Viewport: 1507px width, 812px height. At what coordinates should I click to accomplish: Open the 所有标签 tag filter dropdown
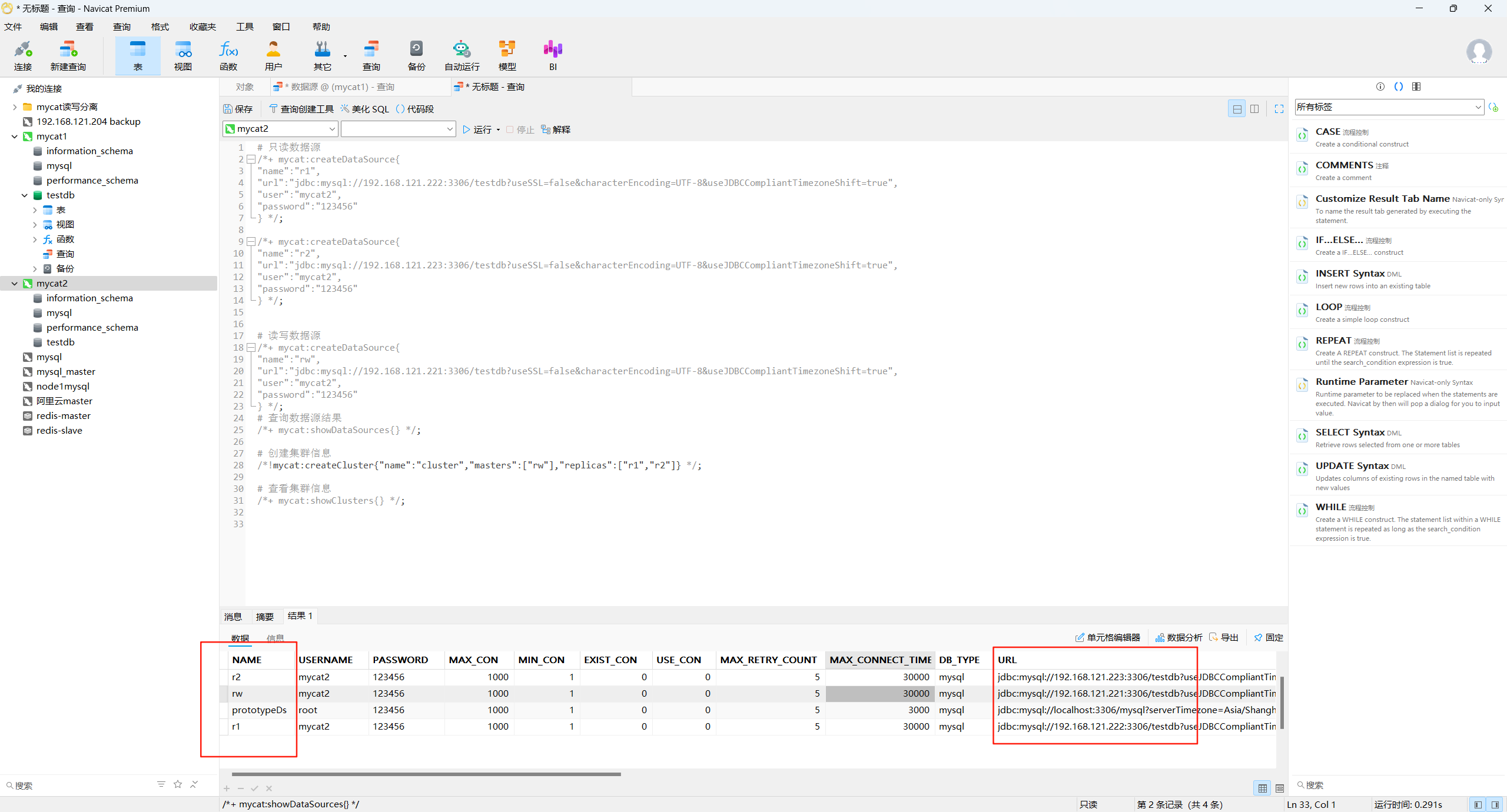coord(1389,107)
